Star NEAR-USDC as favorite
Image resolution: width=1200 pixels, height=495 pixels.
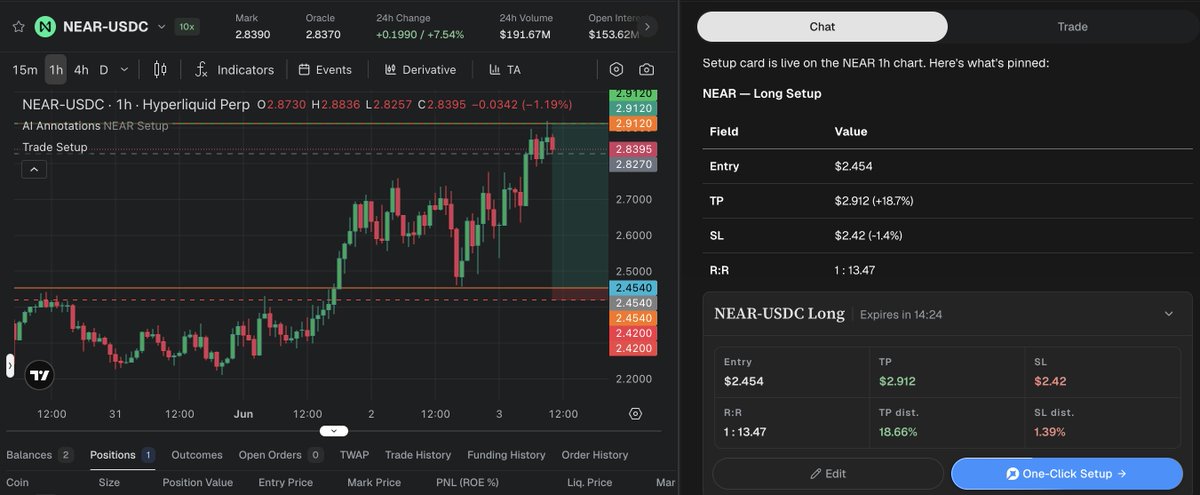pos(17,26)
